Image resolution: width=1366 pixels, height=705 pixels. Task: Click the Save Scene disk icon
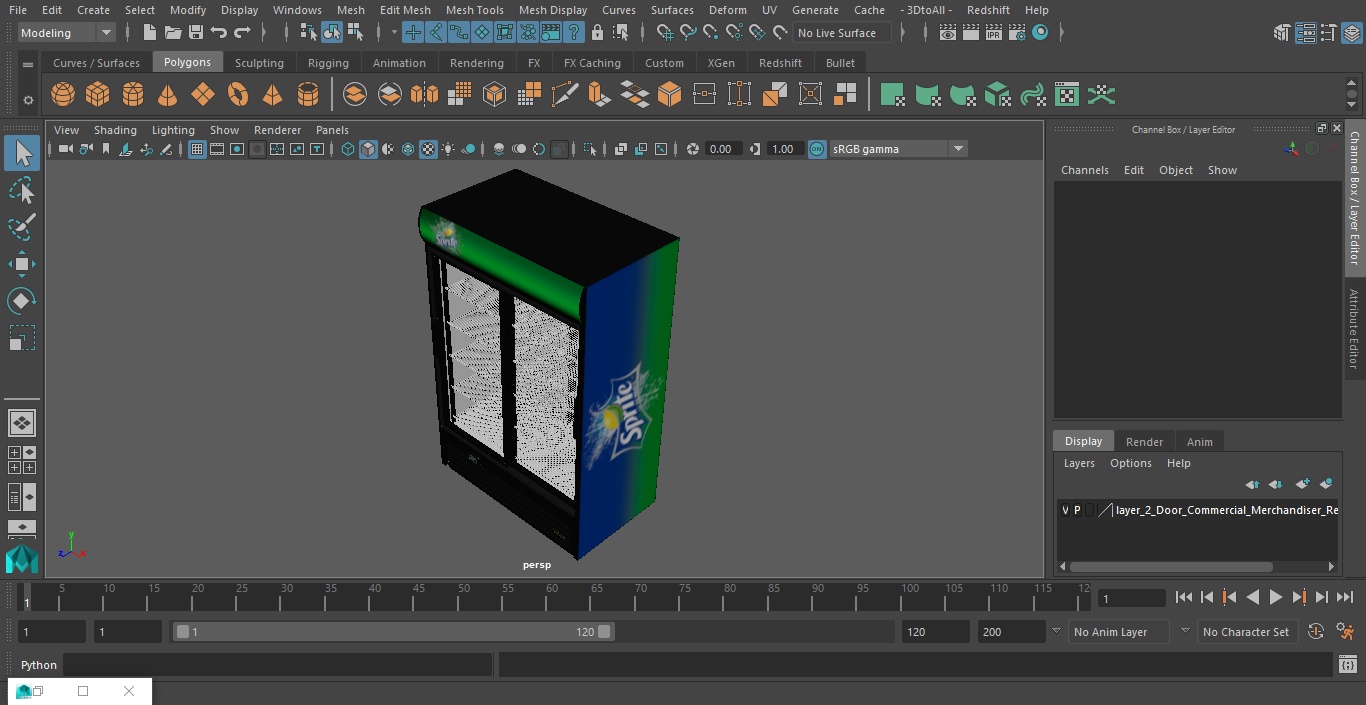pyautogui.click(x=196, y=33)
